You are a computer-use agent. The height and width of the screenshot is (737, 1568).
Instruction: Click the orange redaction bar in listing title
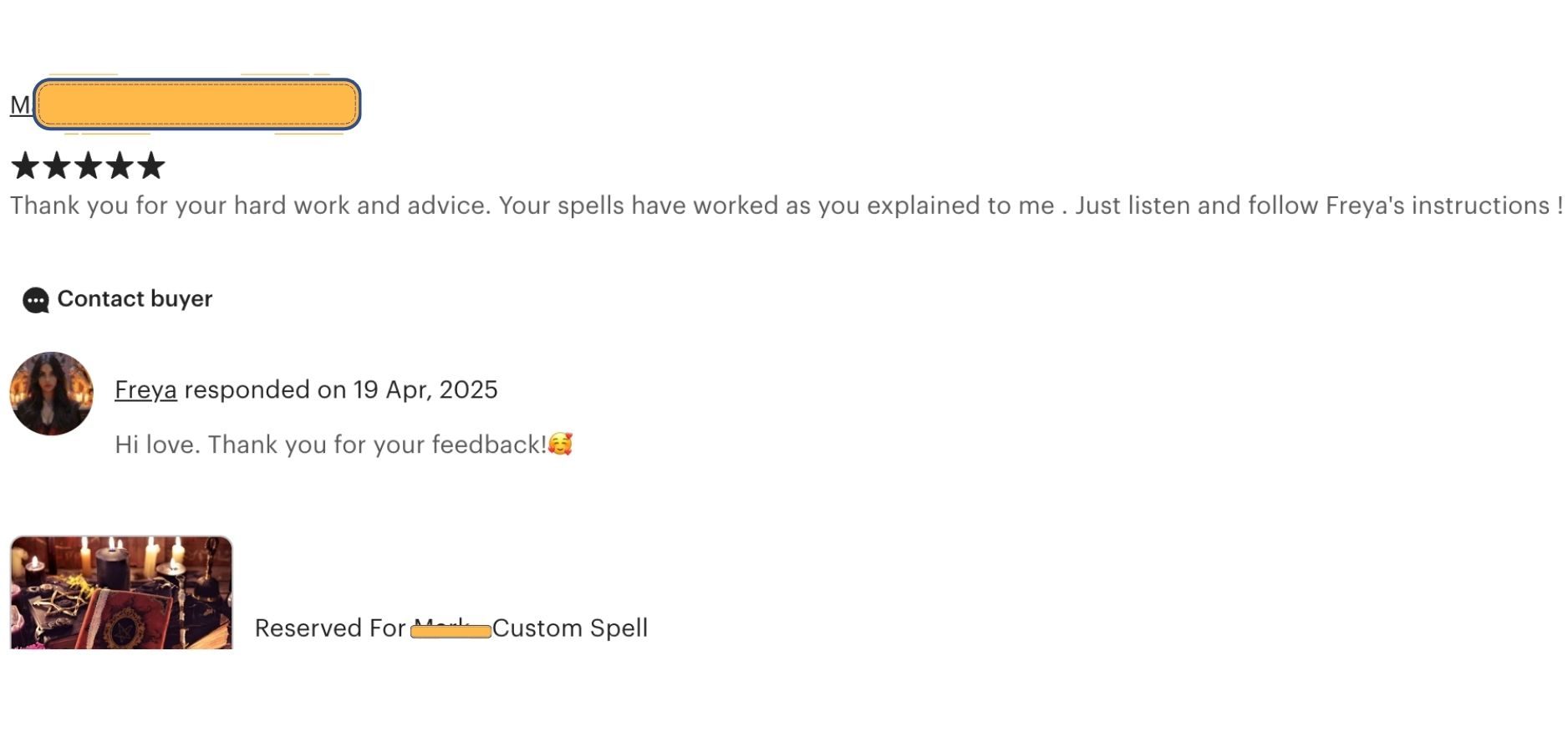(451, 631)
